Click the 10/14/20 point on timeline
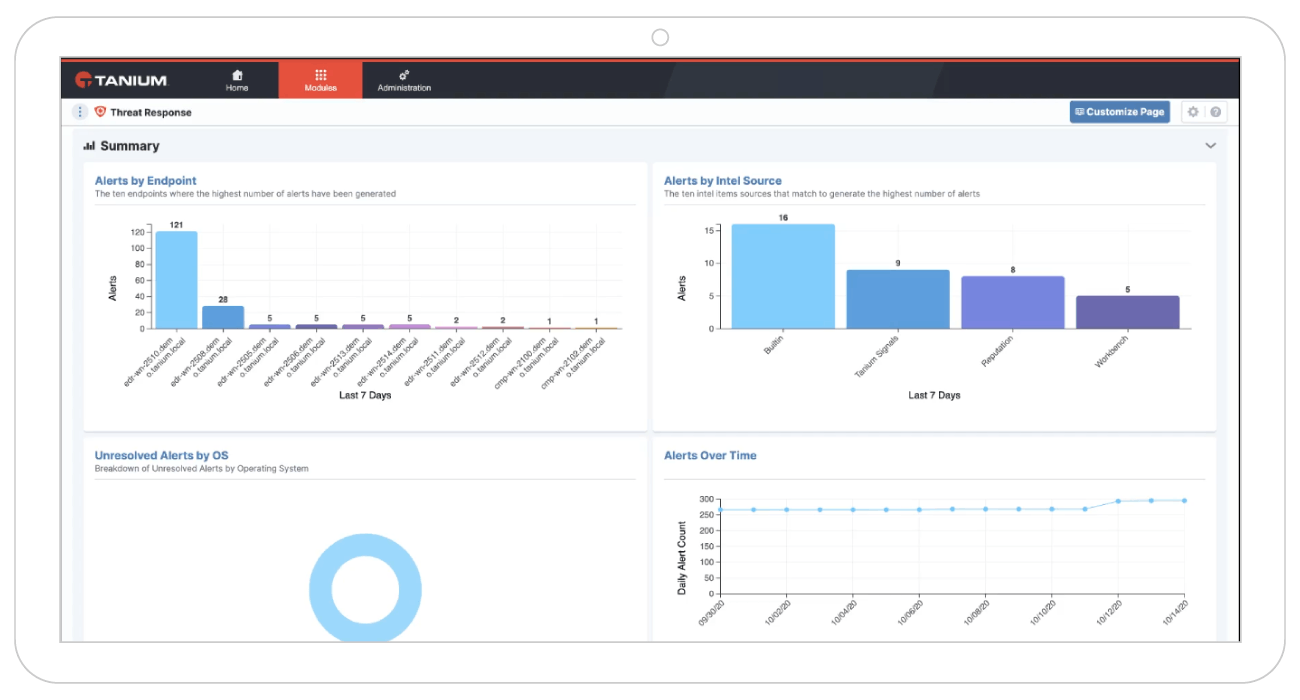The image size is (1300, 700). pyautogui.click(x=1185, y=500)
